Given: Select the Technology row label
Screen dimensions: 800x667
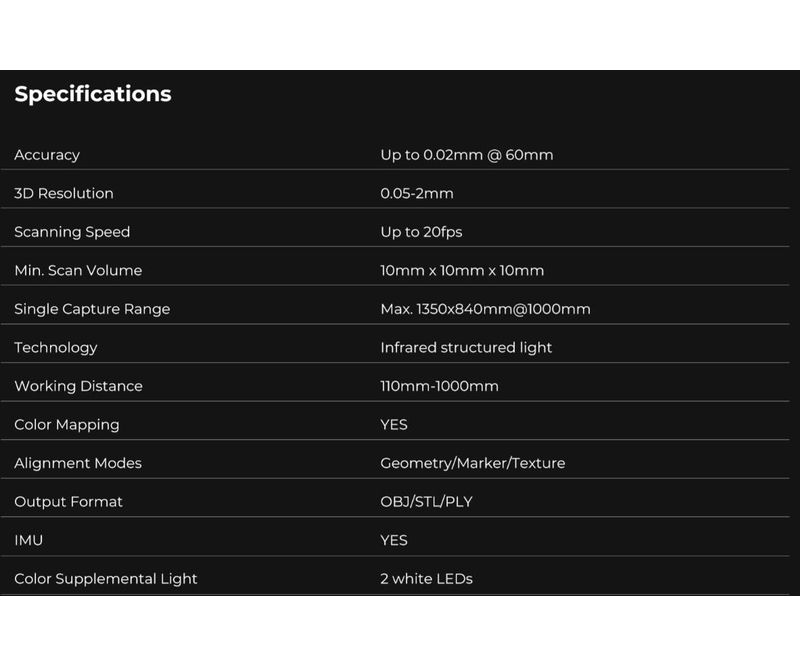Looking at the screenshot, I should (56, 348).
